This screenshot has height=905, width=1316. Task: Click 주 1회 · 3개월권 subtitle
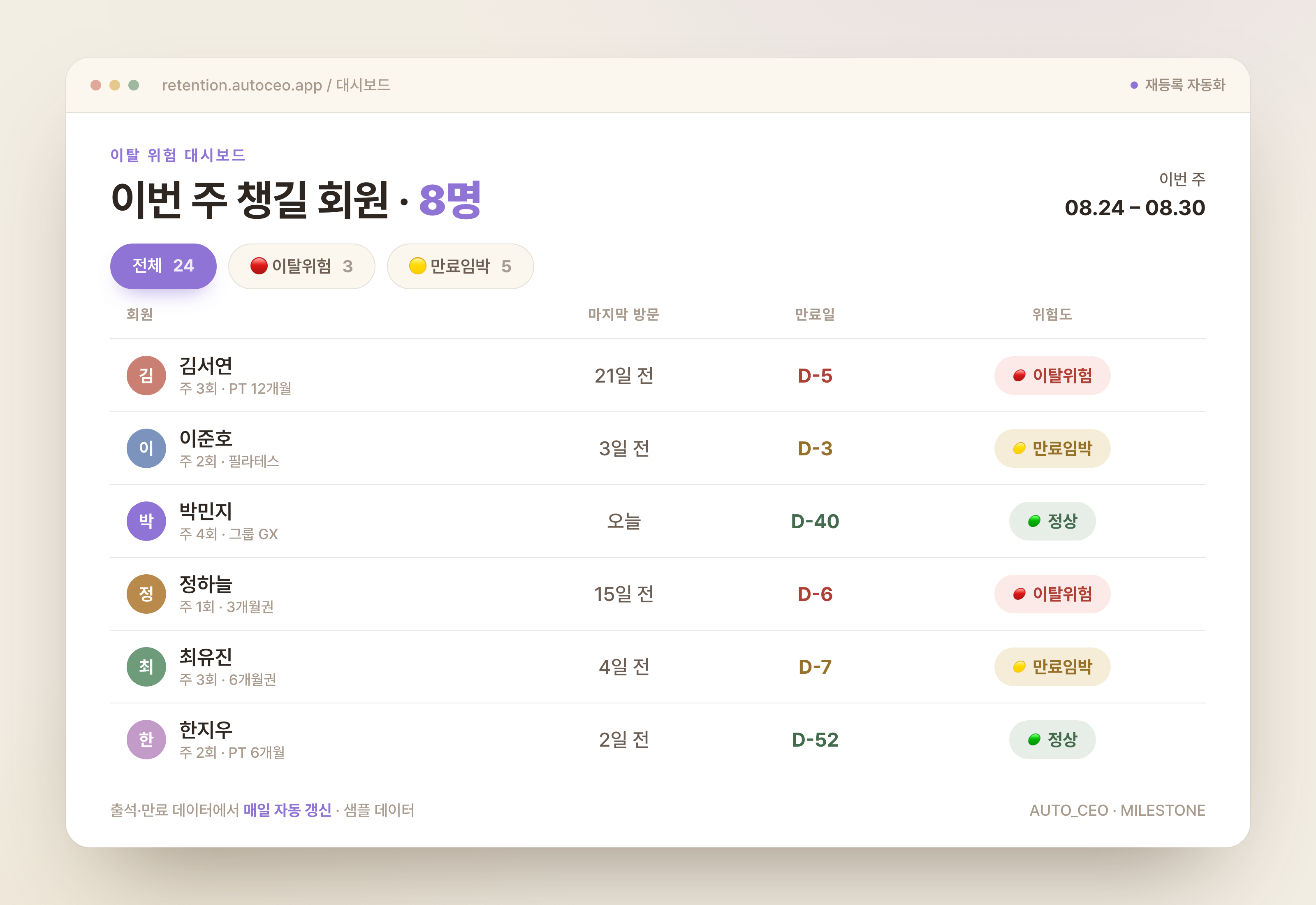point(227,607)
